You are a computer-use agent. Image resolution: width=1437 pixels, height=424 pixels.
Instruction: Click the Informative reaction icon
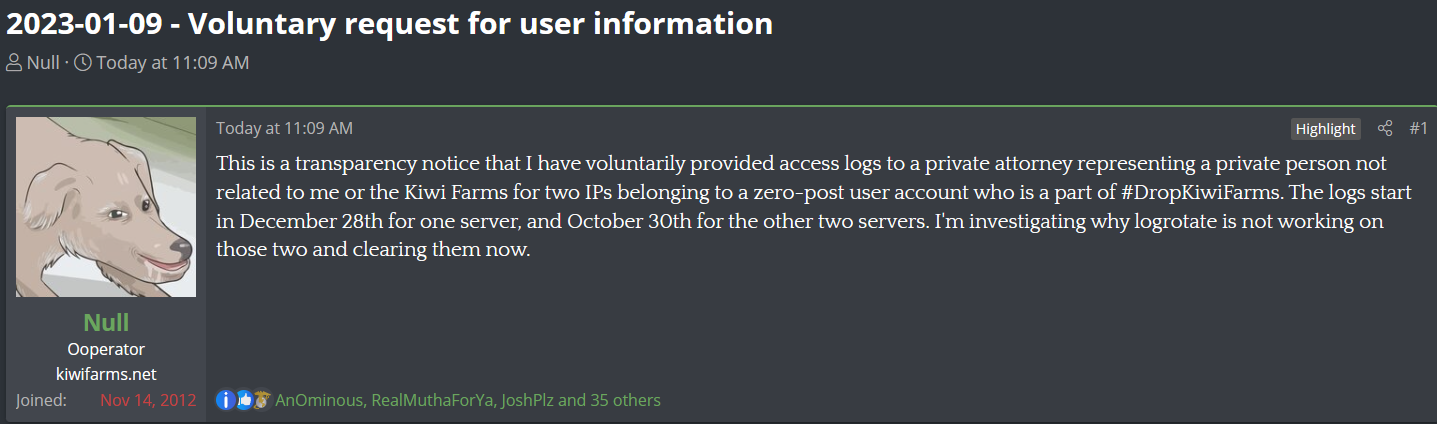click(x=225, y=400)
